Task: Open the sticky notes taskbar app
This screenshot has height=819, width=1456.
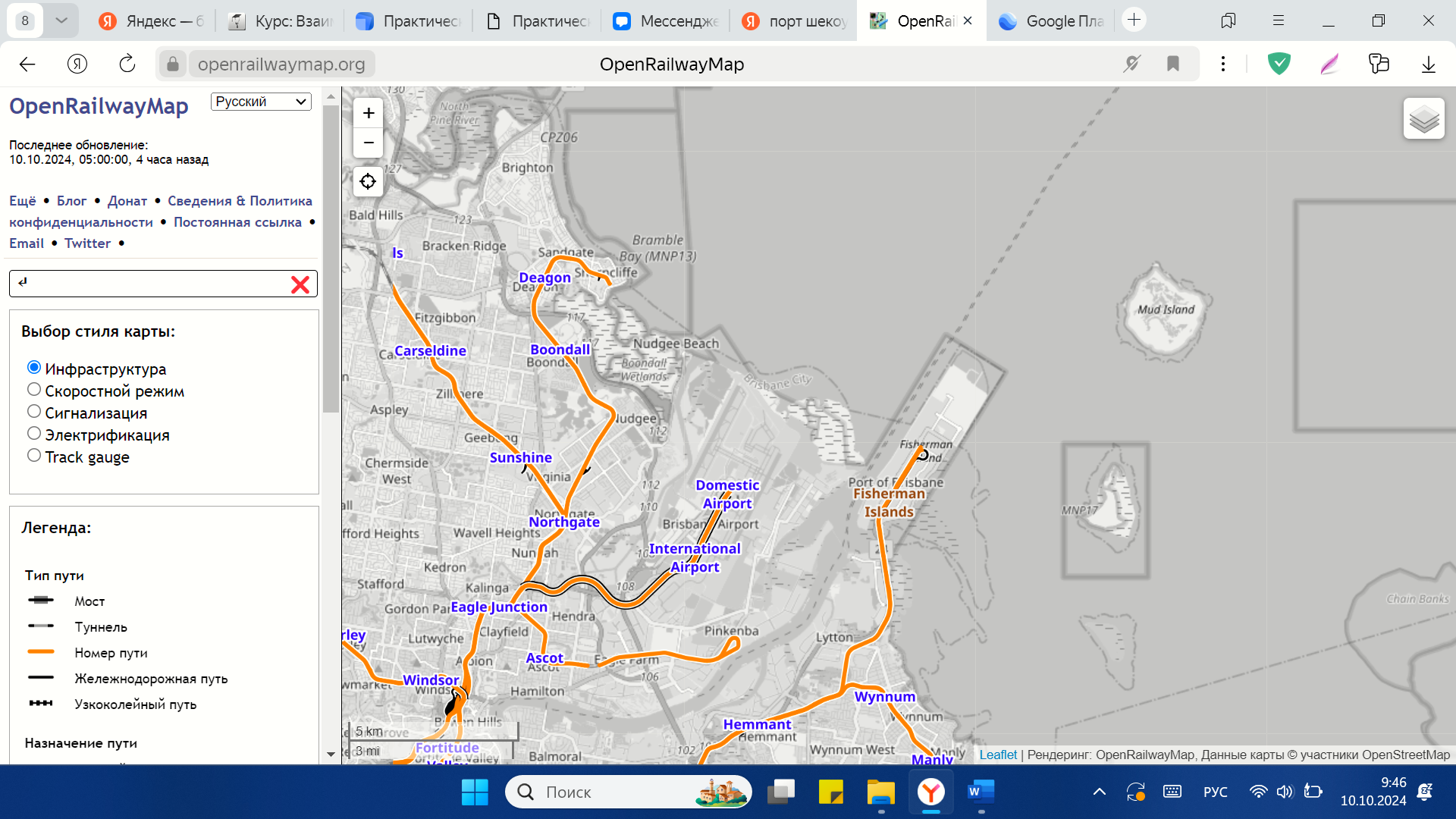Action: pyautogui.click(x=831, y=792)
